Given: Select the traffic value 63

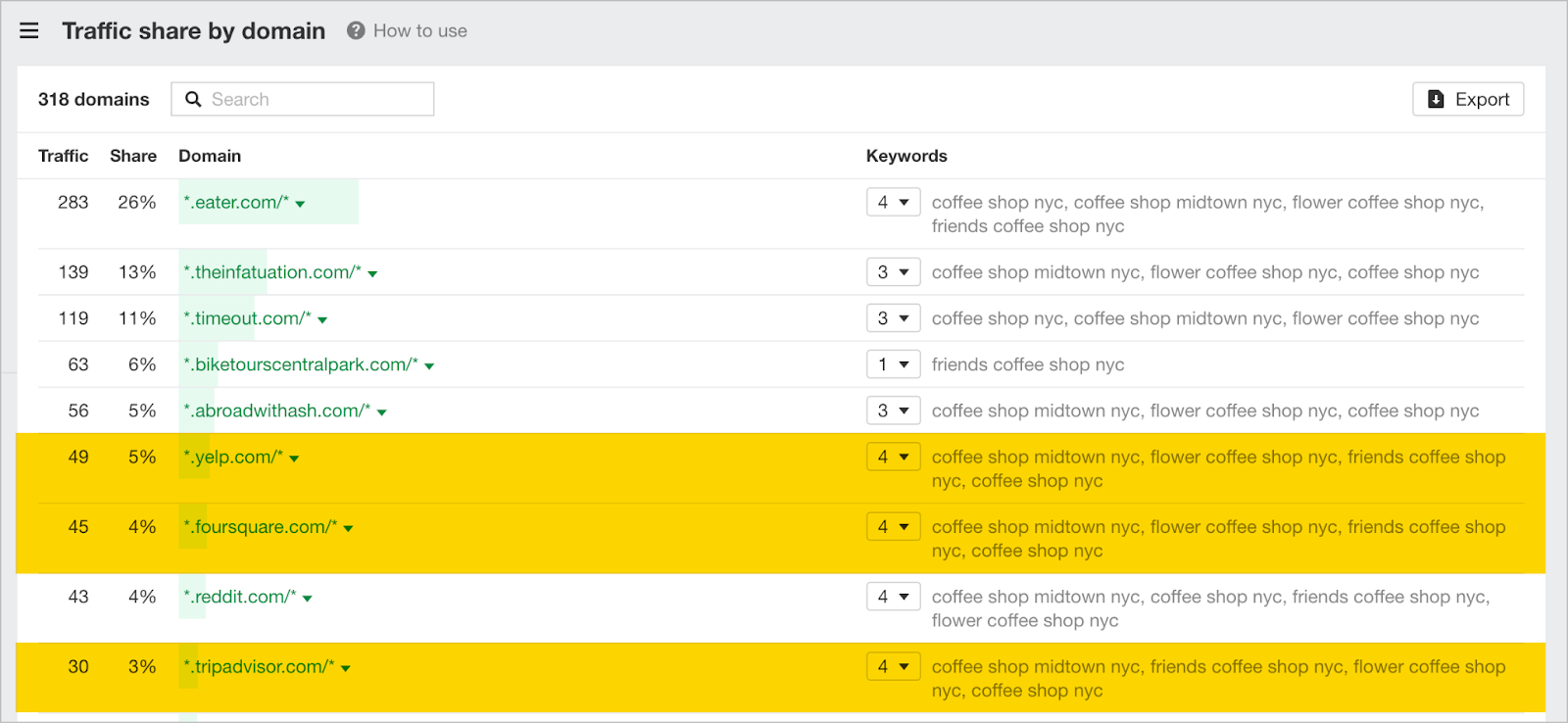Looking at the screenshot, I should 78,364.
